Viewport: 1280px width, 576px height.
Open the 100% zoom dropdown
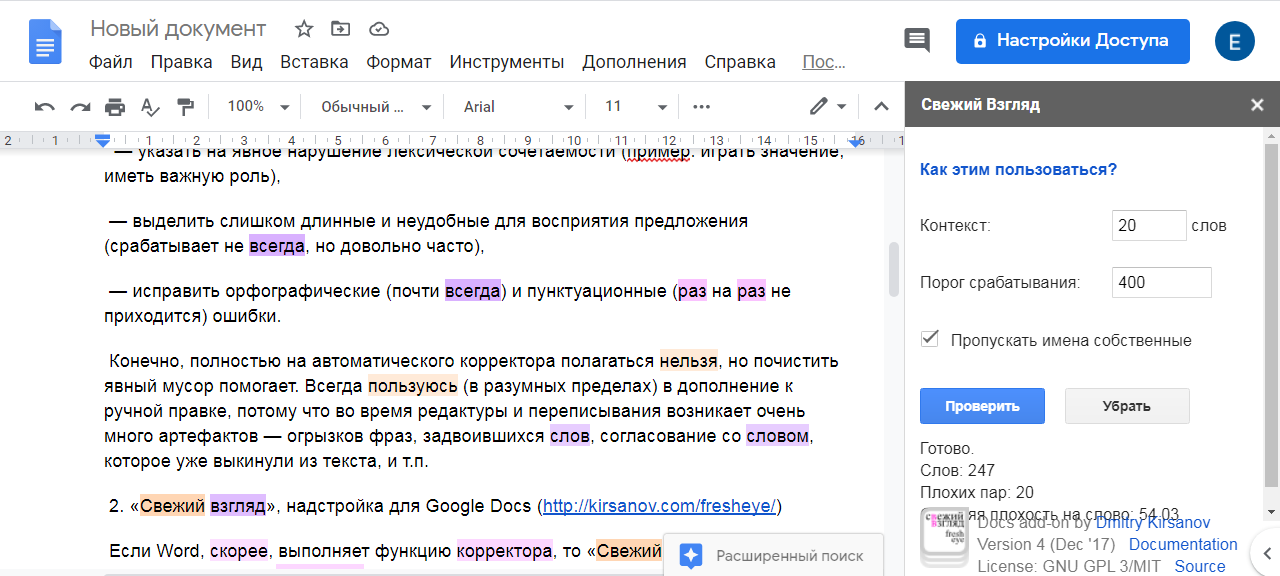pos(257,107)
